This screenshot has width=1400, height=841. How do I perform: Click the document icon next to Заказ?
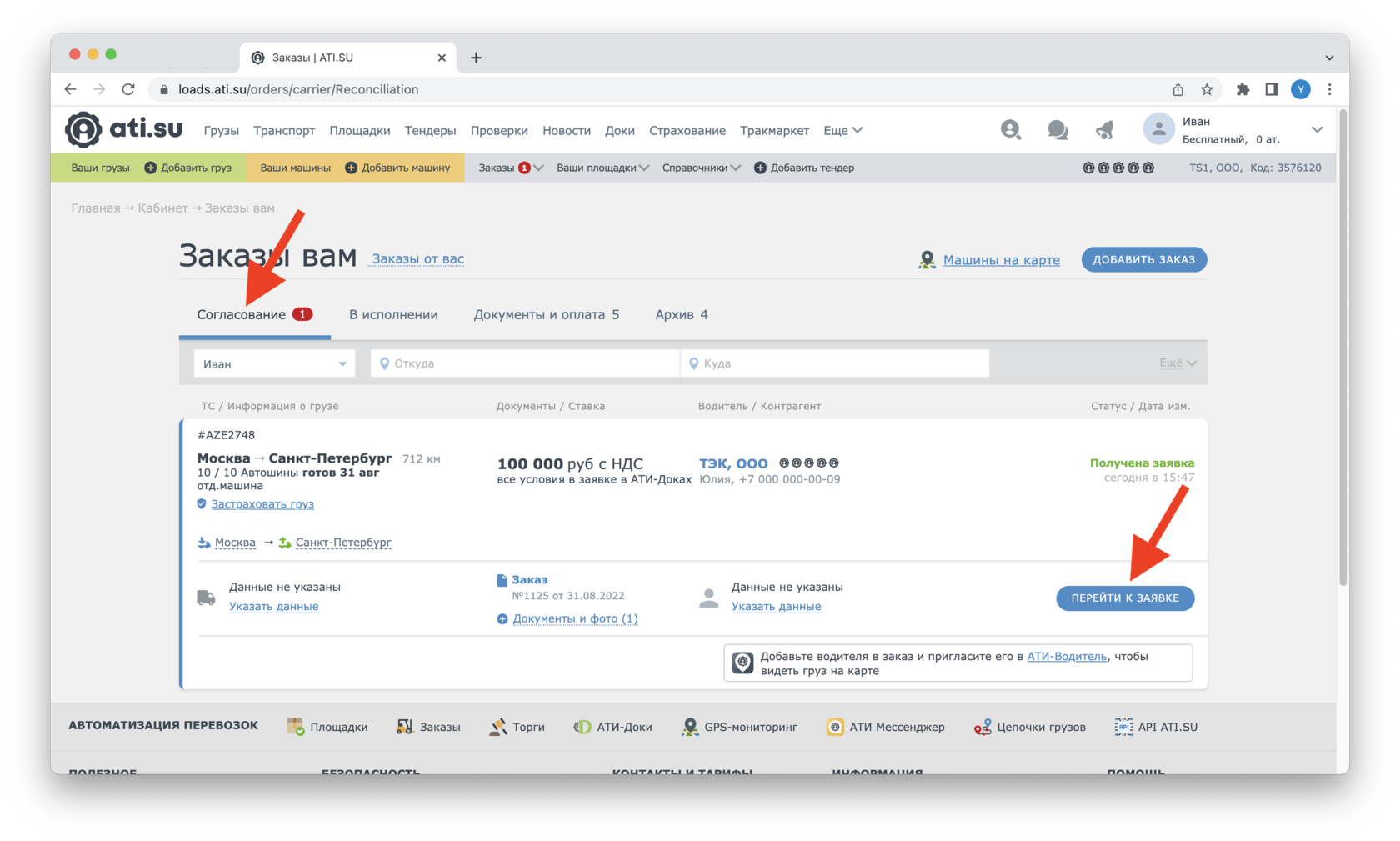(x=502, y=580)
